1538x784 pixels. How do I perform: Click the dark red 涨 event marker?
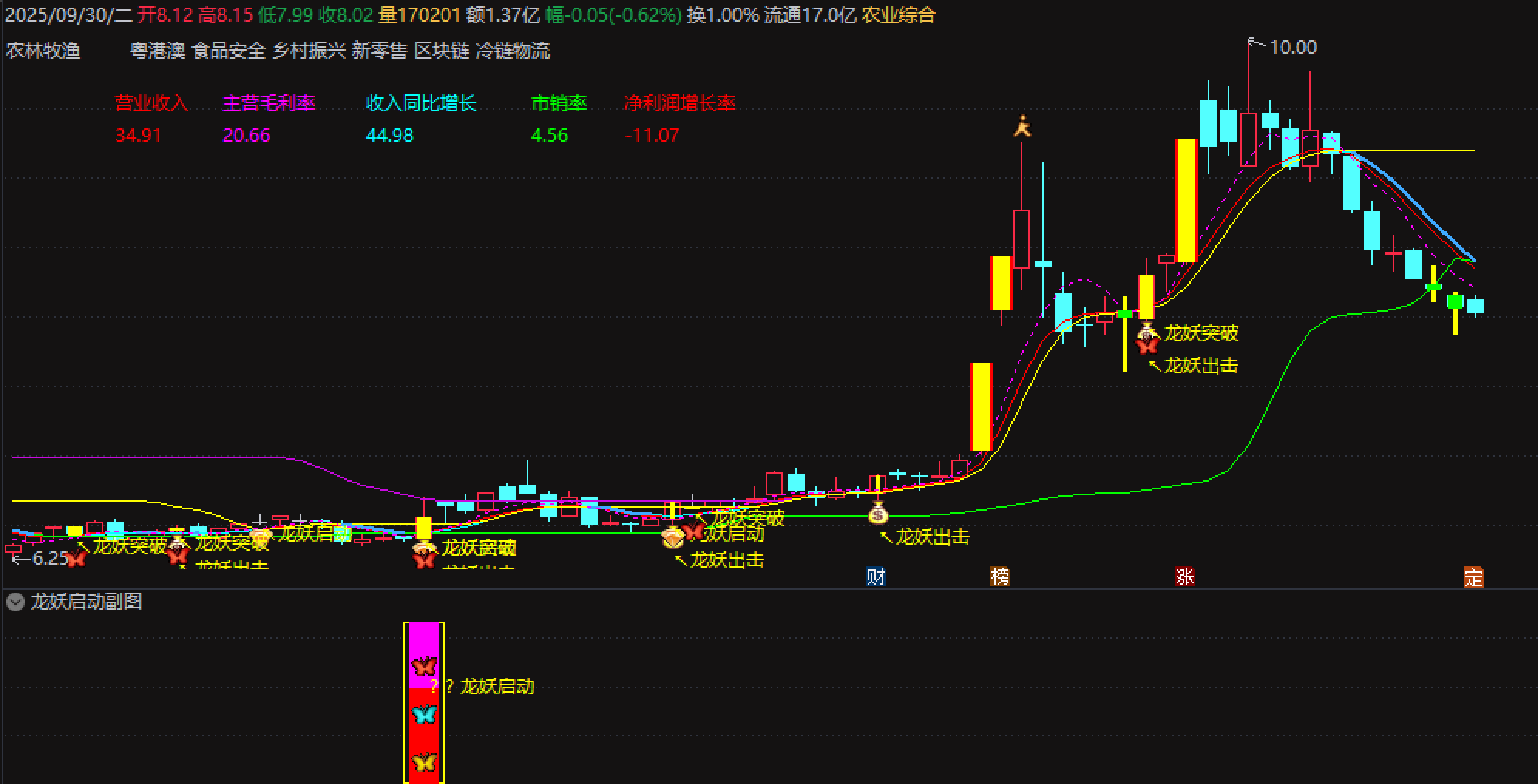point(1184,576)
